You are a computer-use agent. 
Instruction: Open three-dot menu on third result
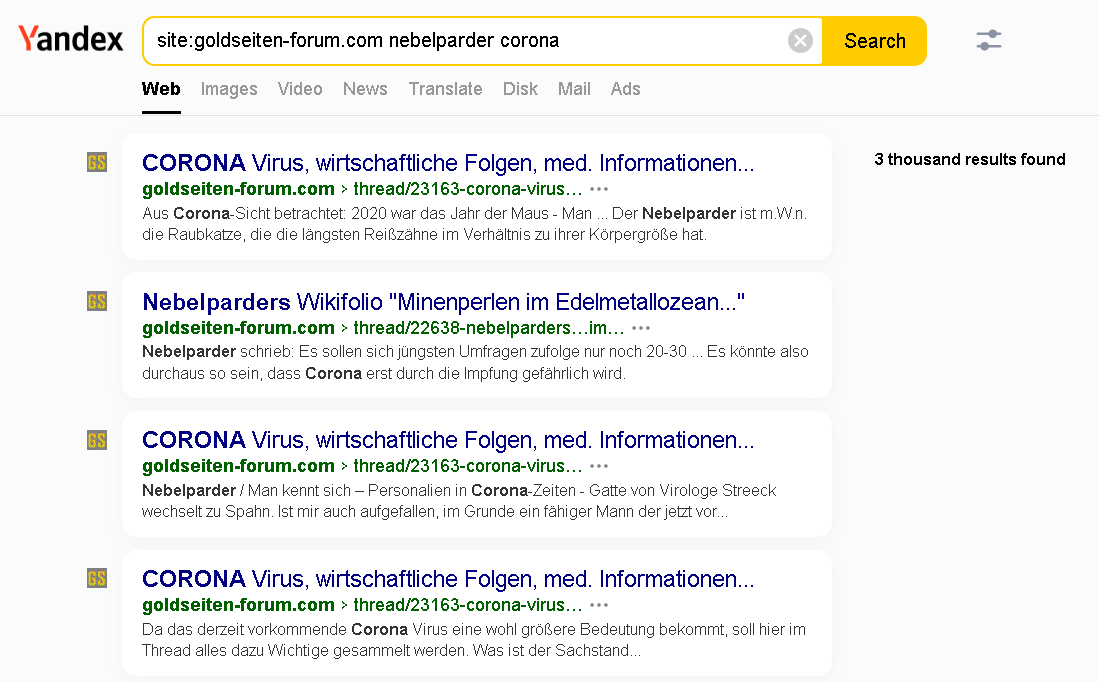coord(599,466)
